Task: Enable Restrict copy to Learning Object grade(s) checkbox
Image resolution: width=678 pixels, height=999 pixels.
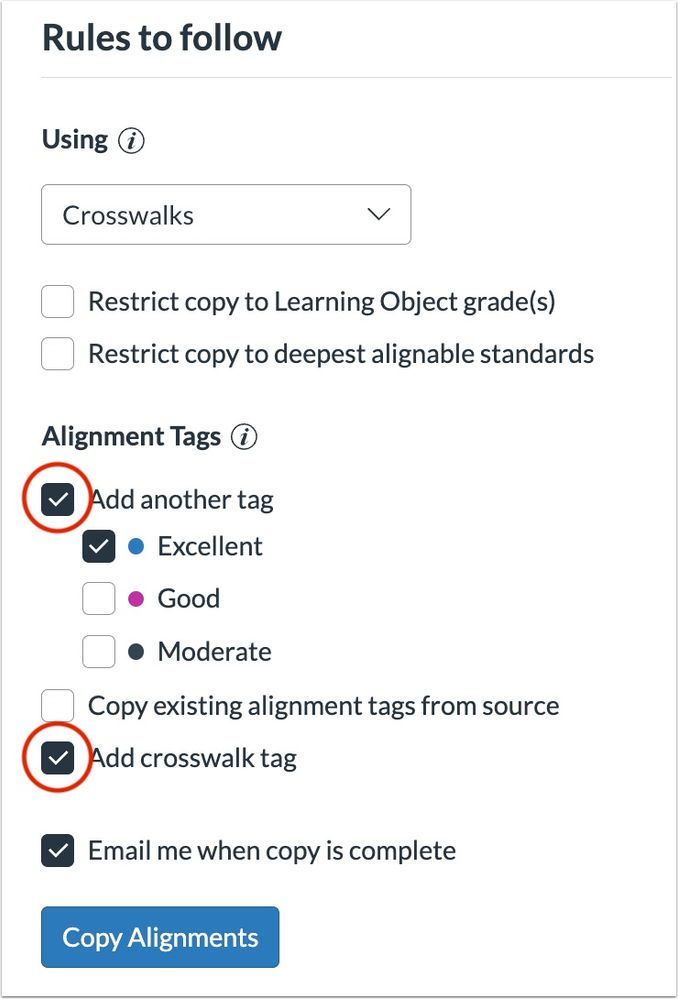Action: point(57,301)
